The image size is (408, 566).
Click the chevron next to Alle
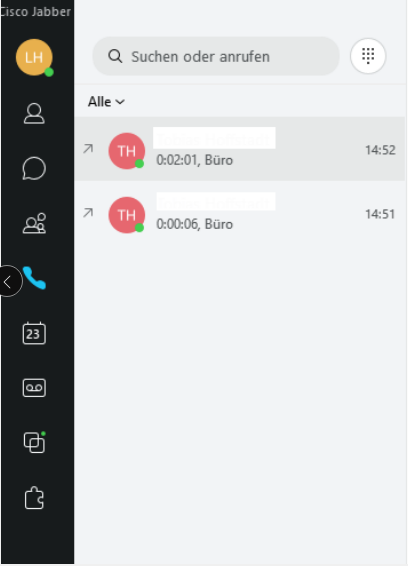click(x=120, y=102)
